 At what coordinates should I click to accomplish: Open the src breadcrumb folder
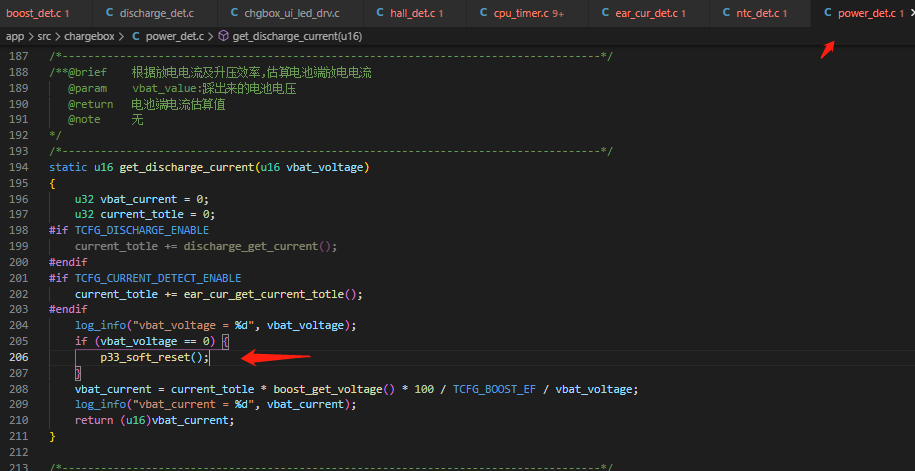pos(45,36)
